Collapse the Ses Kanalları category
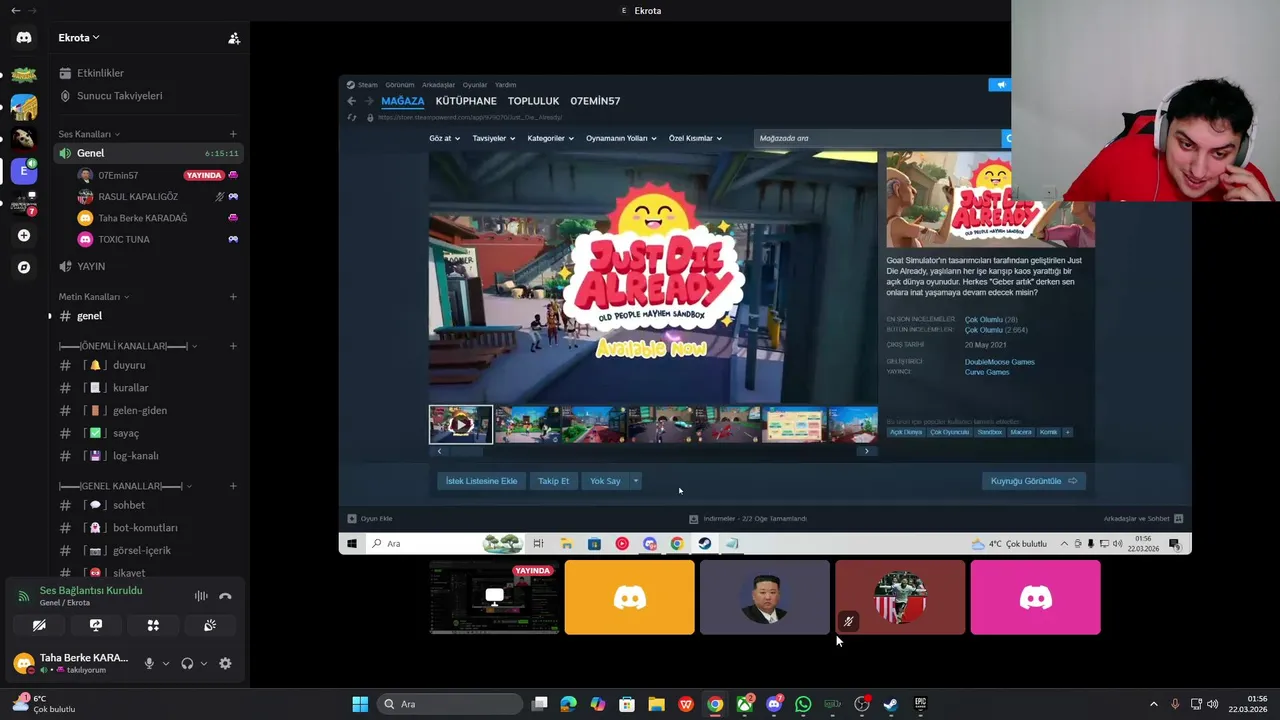This screenshot has width=1280, height=720. click(89, 134)
